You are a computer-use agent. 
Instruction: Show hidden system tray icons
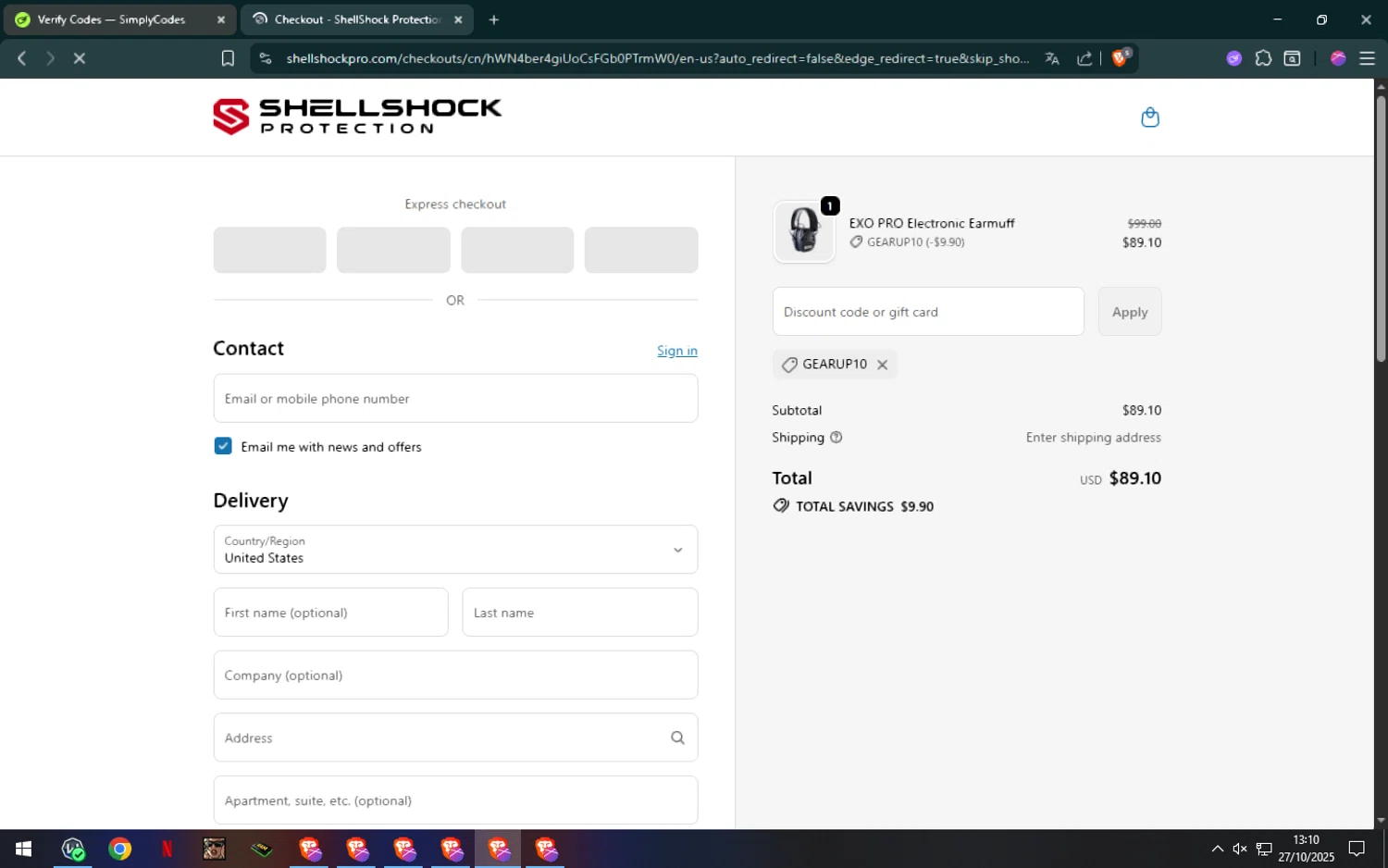(1218, 849)
